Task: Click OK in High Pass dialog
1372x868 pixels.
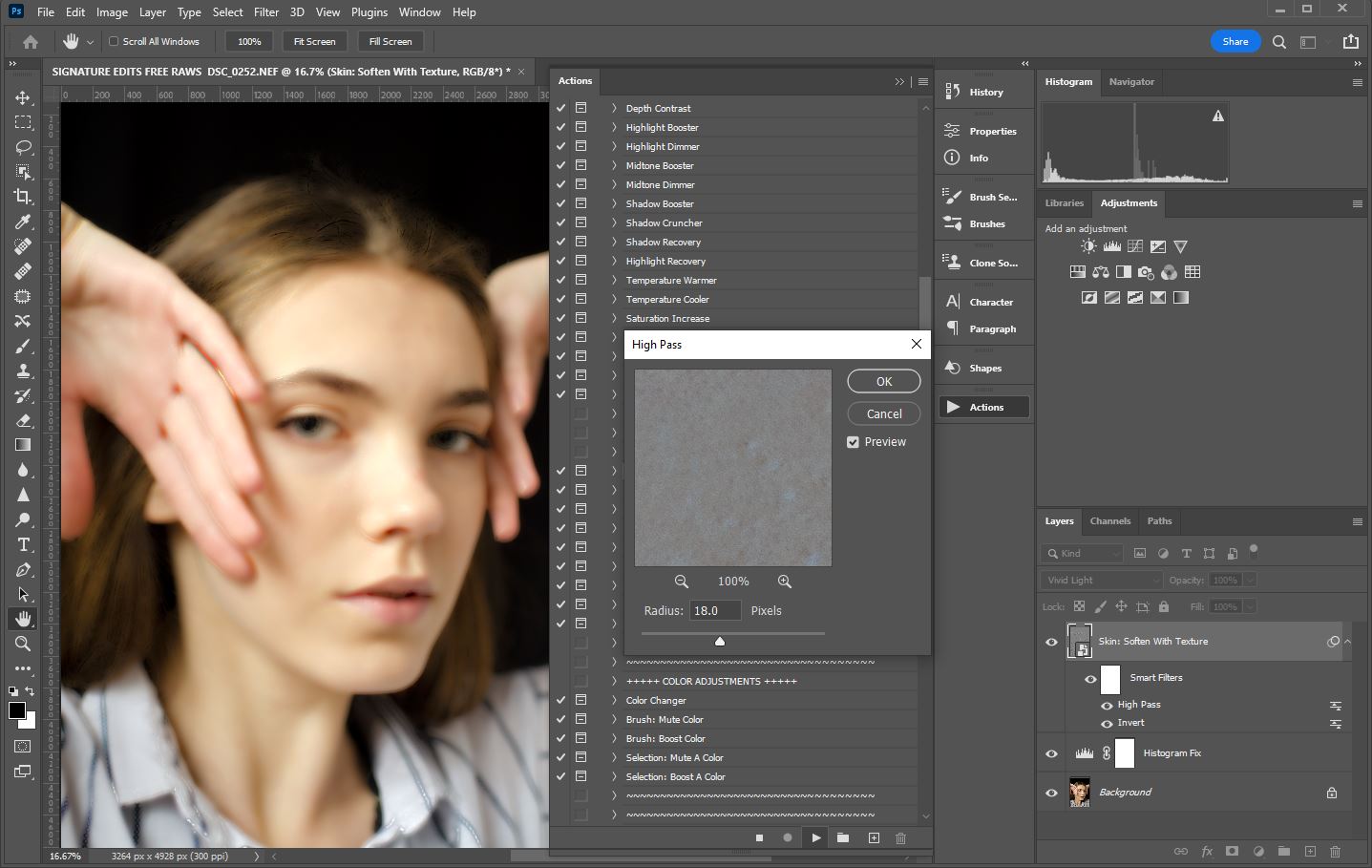Action: coord(883,381)
